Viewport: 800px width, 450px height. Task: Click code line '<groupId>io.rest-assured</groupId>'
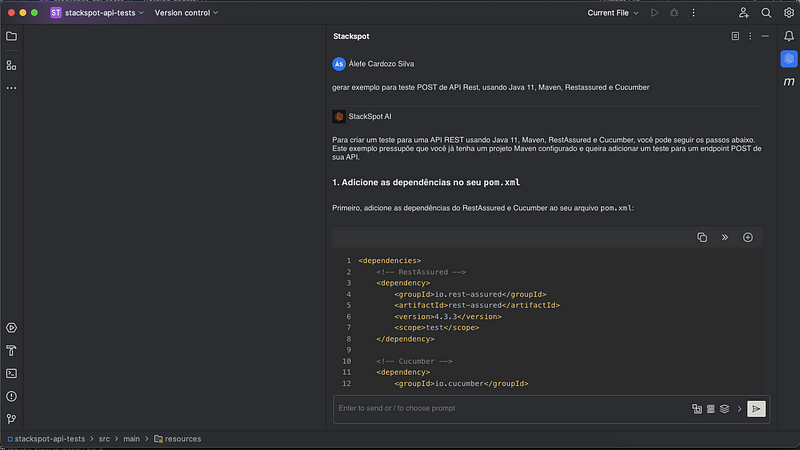click(470, 294)
